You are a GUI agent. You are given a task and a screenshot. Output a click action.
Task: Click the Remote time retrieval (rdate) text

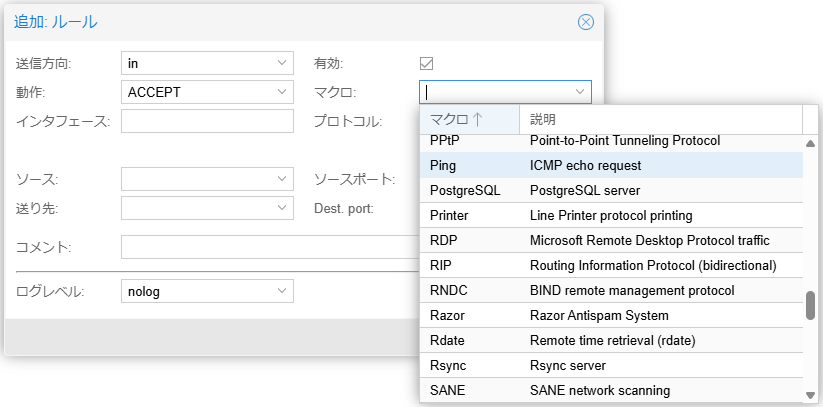[613, 340]
